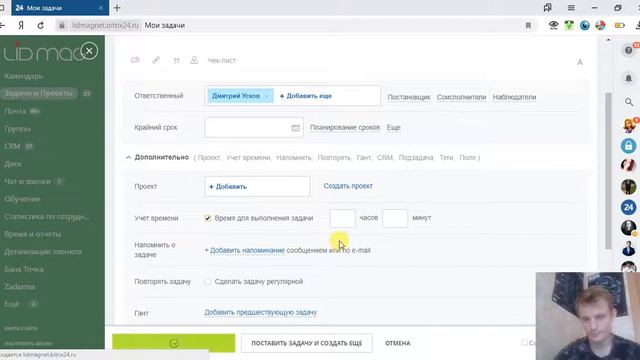
Task: Click the Yandex Я home button
Action: tap(21, 25)
